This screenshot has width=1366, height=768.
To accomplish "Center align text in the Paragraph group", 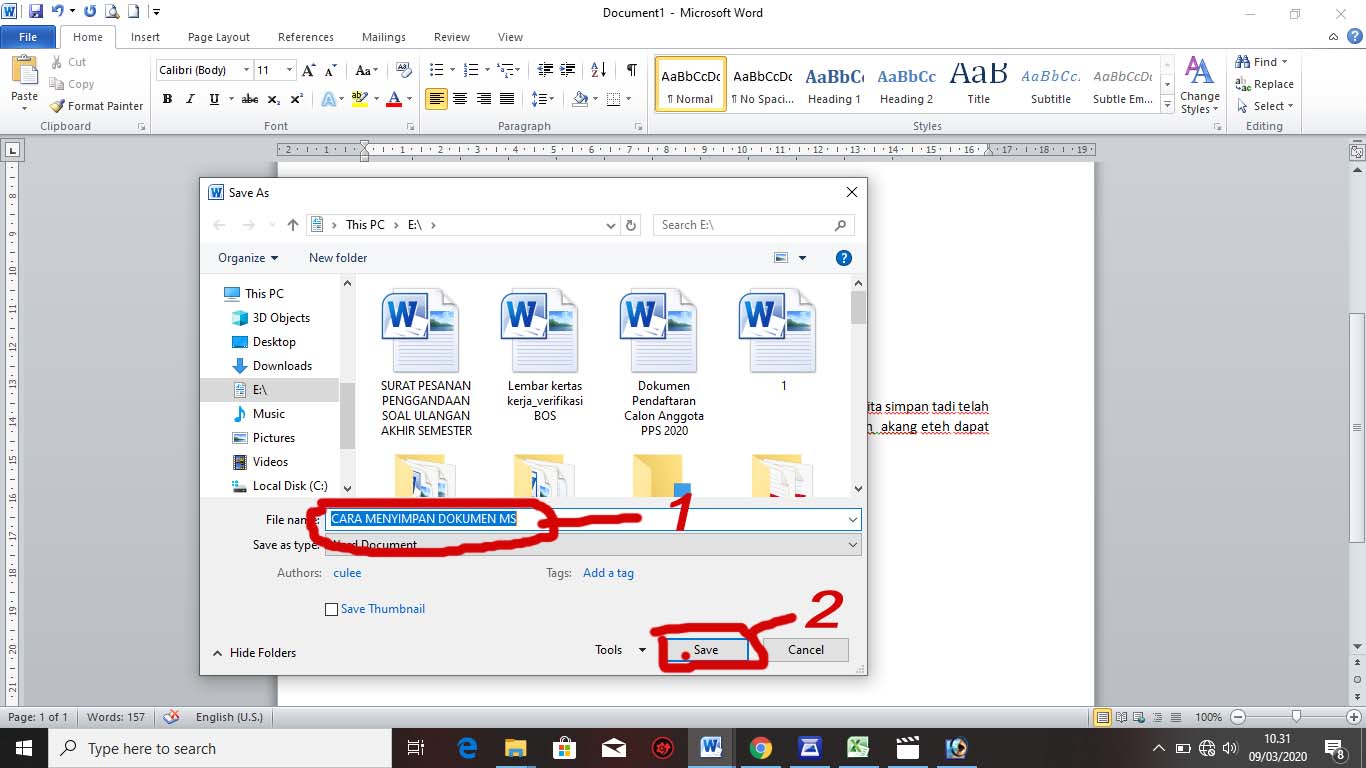I will coord(460,99).
